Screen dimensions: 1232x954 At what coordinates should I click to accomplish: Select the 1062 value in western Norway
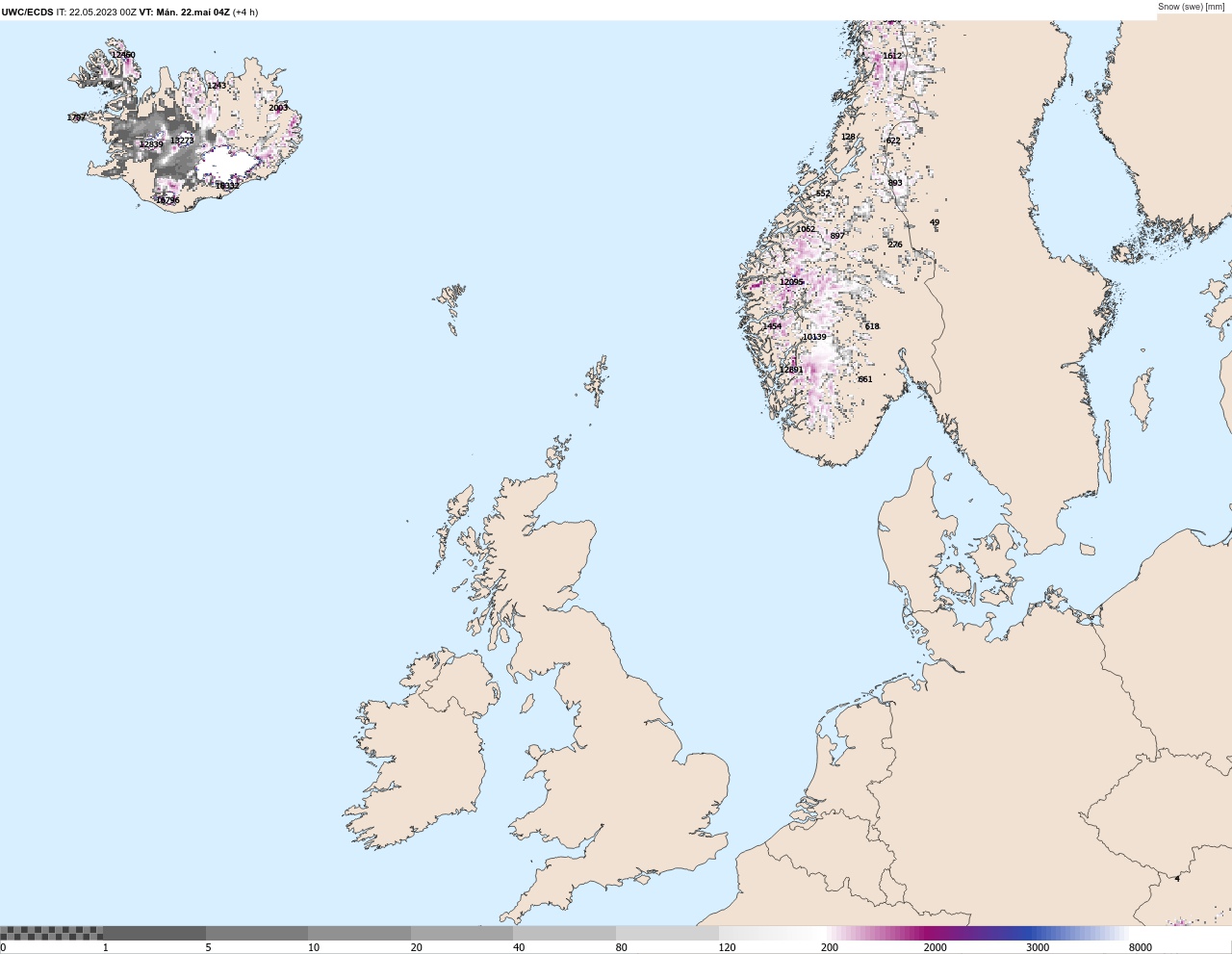[806, 229]
